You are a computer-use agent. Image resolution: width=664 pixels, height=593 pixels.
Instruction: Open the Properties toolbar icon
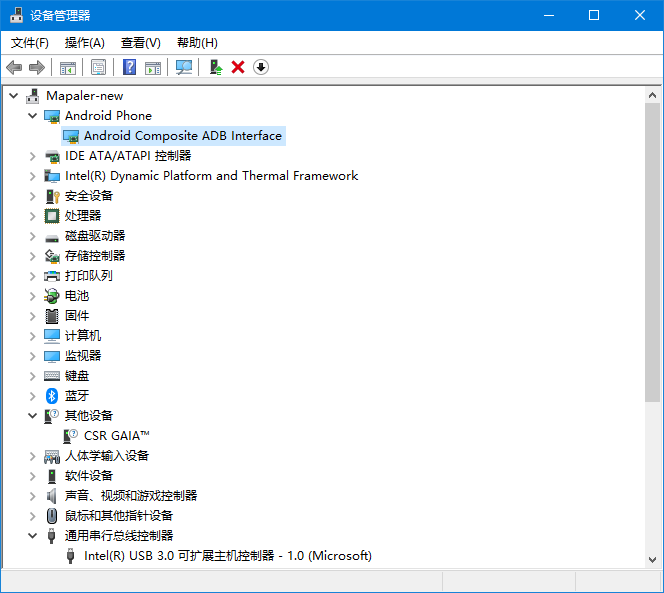click(x=98, y=67)
